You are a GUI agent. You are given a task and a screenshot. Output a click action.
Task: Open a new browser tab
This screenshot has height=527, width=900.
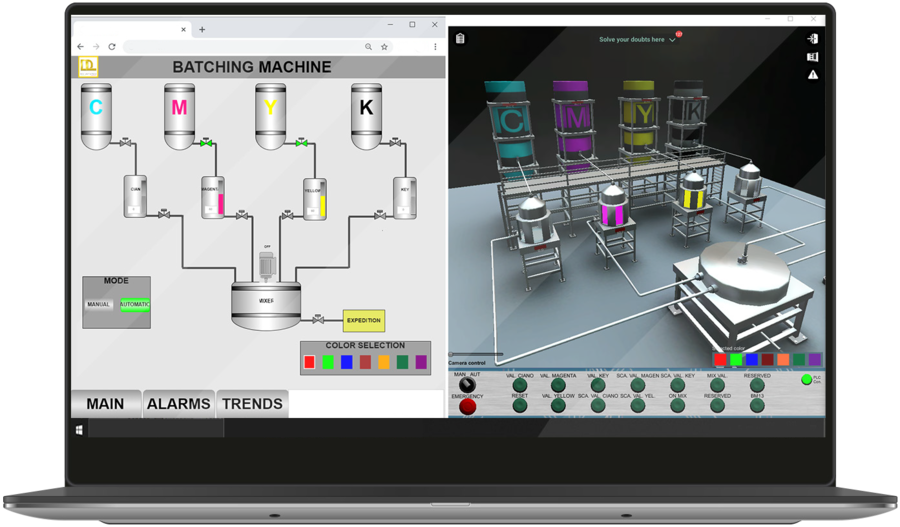tap(202, 29)
